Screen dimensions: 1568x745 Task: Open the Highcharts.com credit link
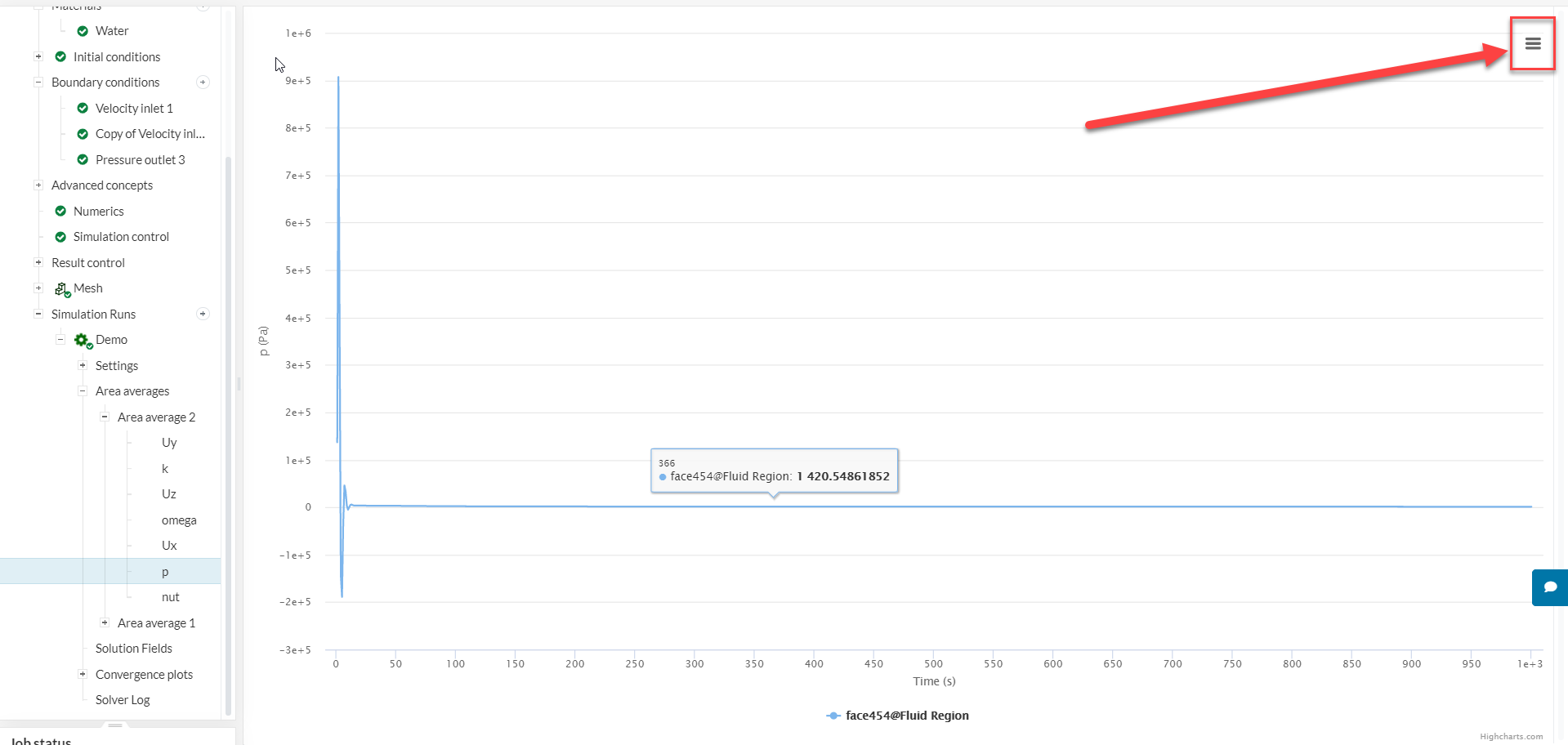point(1511,737)
